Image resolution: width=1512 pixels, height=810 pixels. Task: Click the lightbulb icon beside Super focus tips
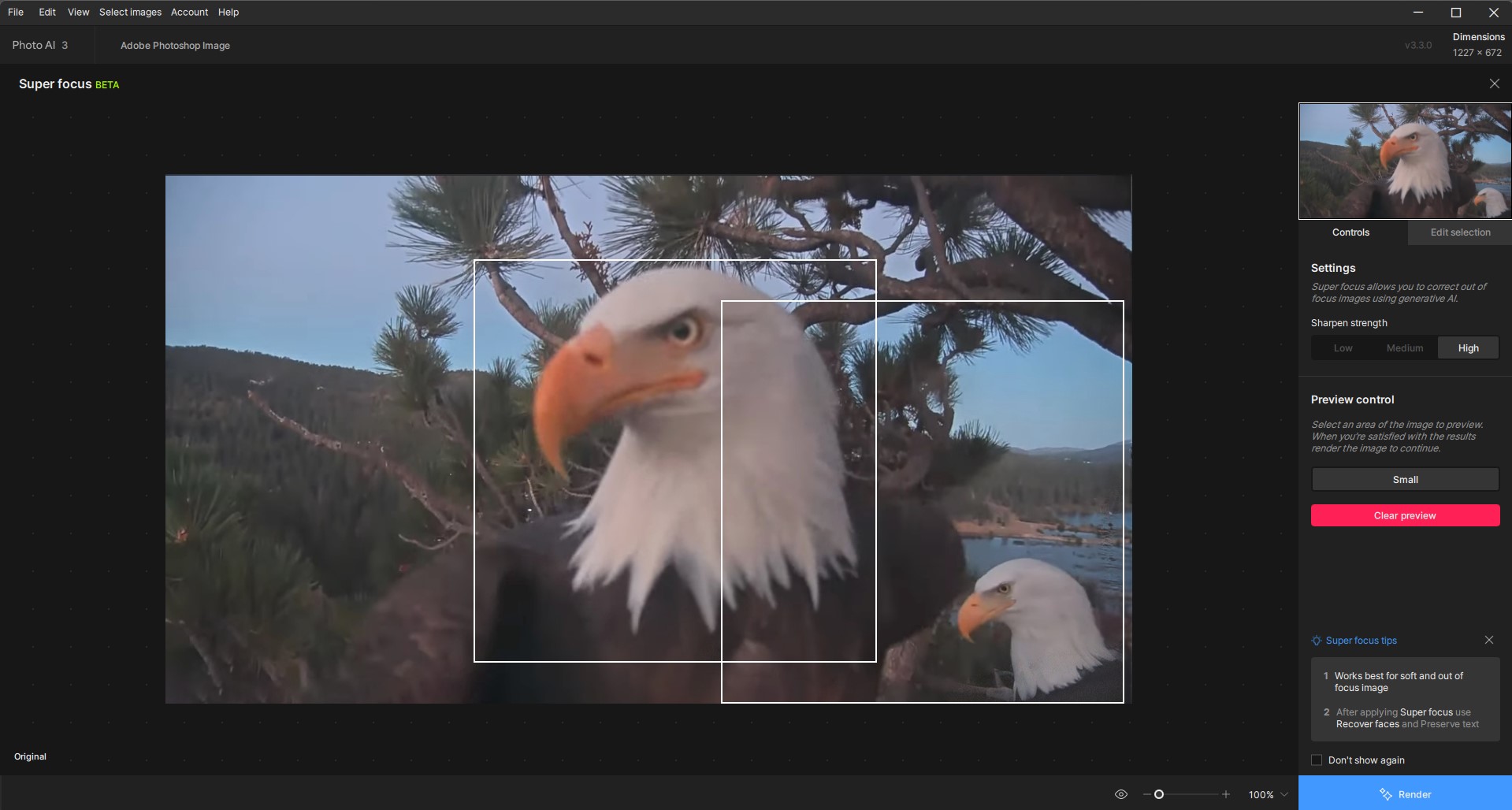tap(1316, 641)
